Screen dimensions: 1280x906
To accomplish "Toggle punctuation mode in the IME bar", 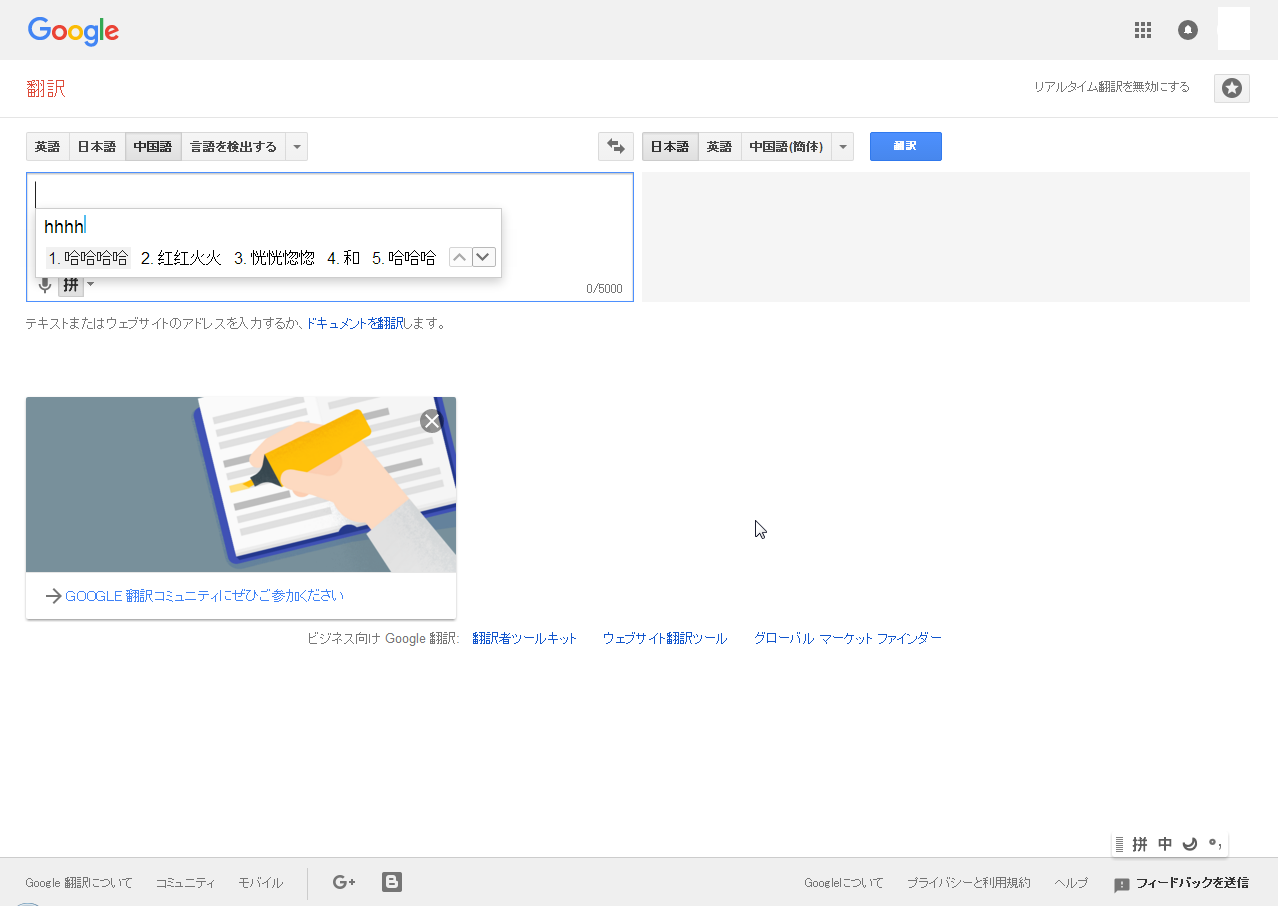I will (1213, 843).
